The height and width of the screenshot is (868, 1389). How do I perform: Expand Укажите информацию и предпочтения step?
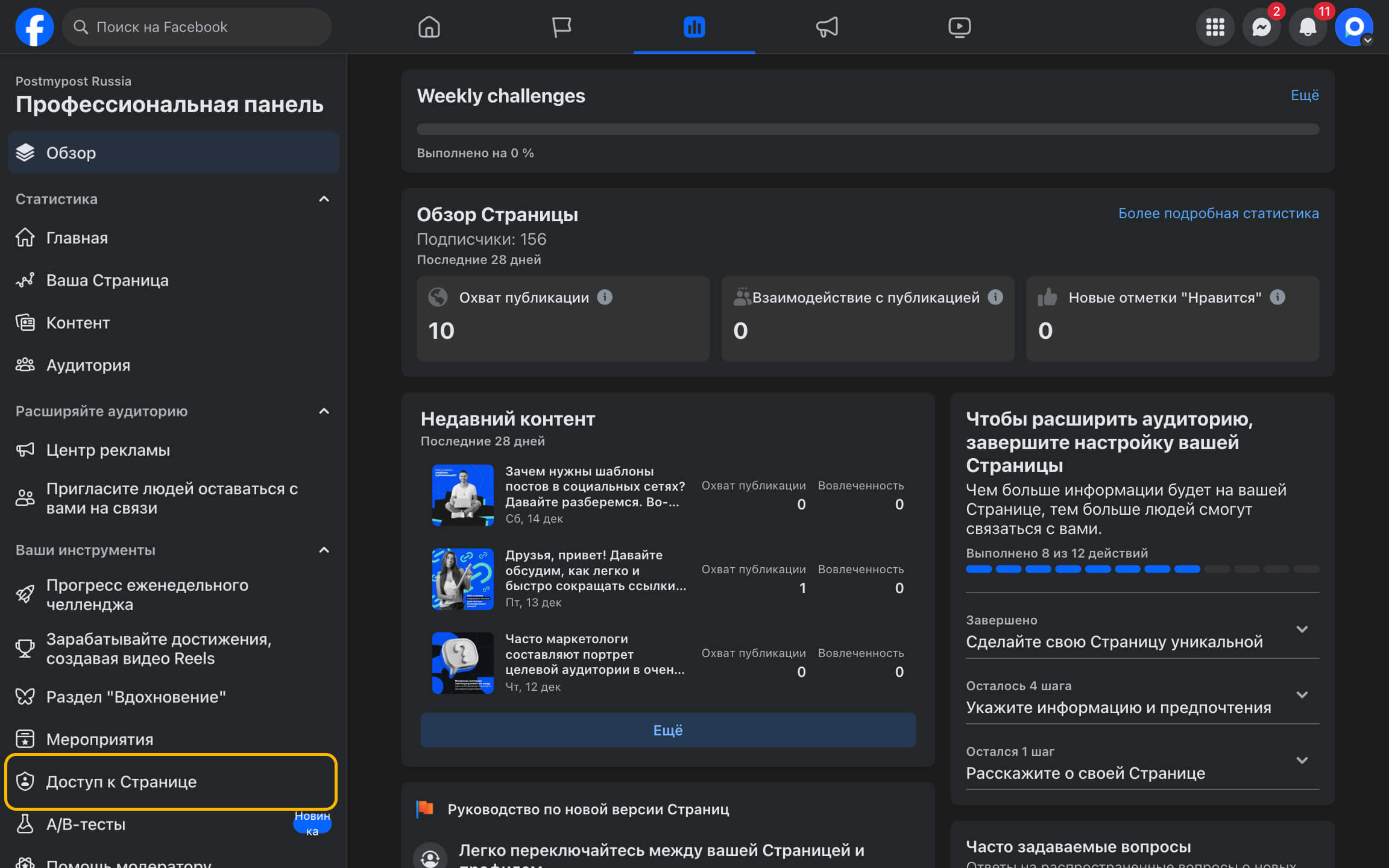(x=1302, y=695)
